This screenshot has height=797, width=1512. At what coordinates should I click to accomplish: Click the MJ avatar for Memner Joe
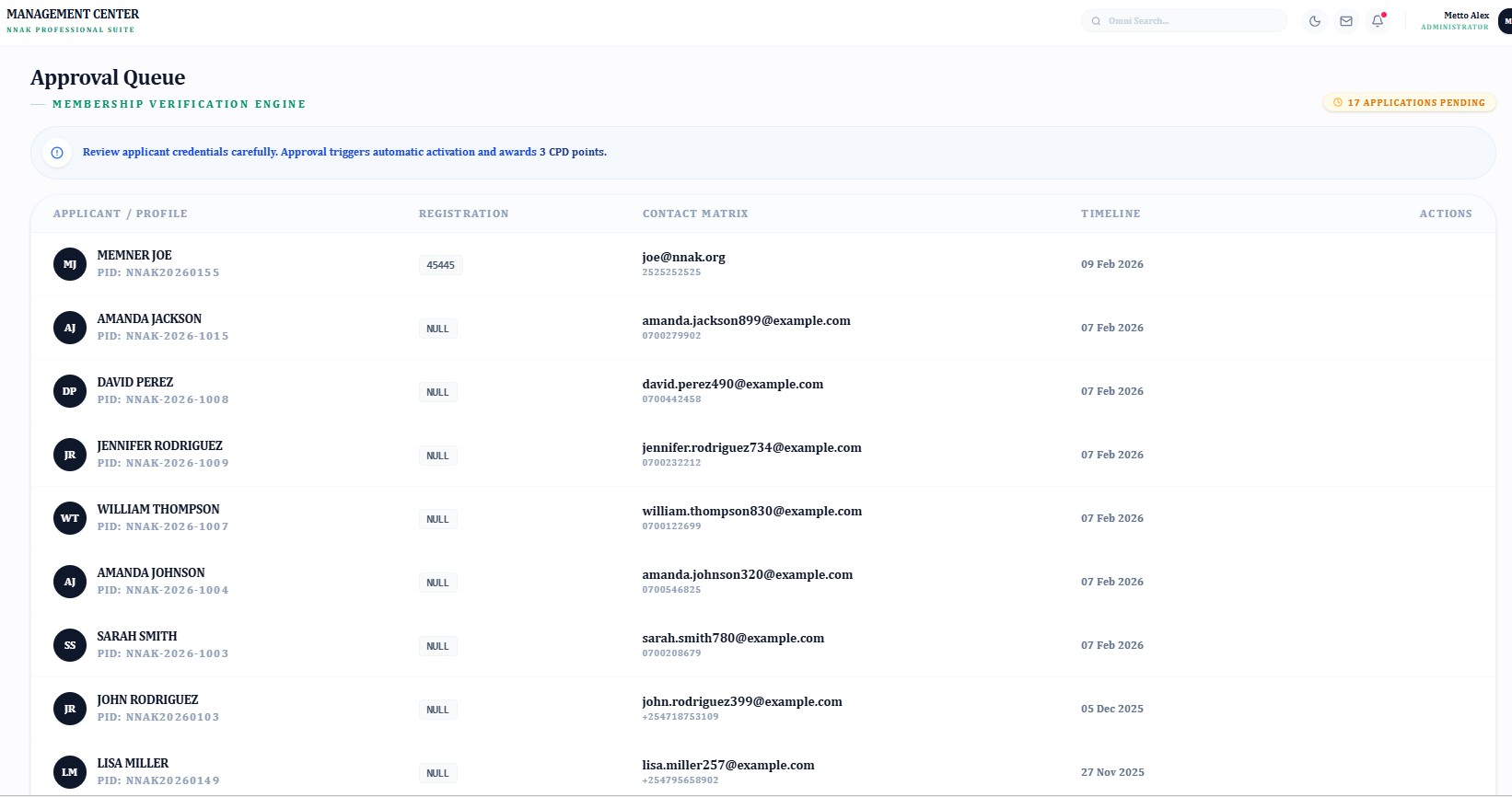point(70,264)
